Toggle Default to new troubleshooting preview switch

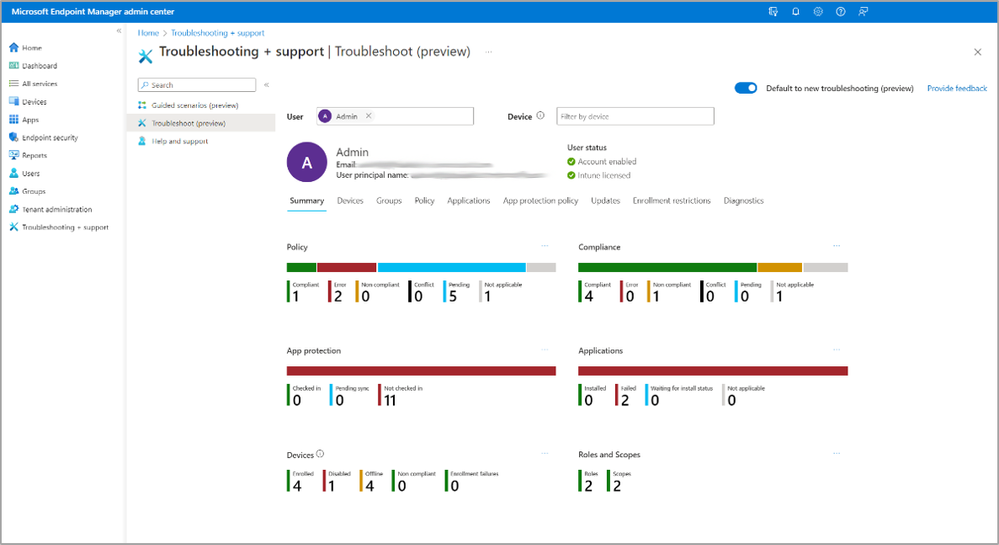point(745,88)
